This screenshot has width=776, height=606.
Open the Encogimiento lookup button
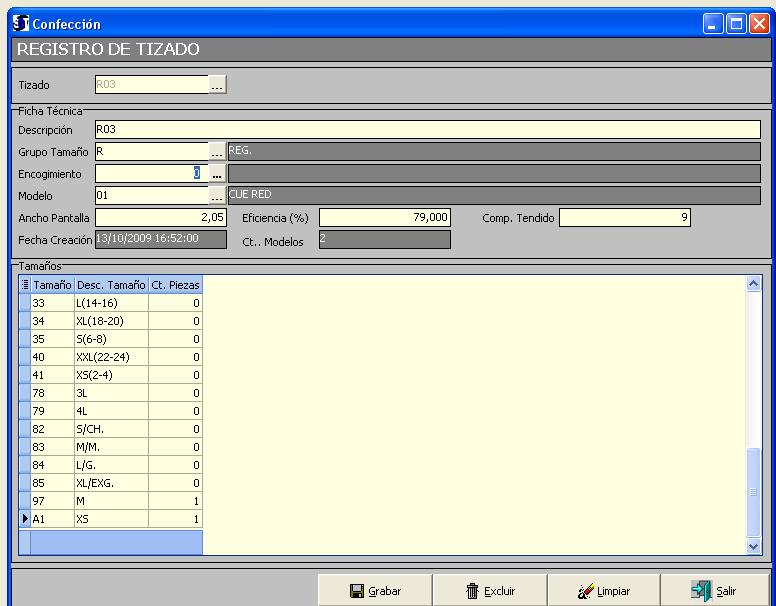click(218, 174)
